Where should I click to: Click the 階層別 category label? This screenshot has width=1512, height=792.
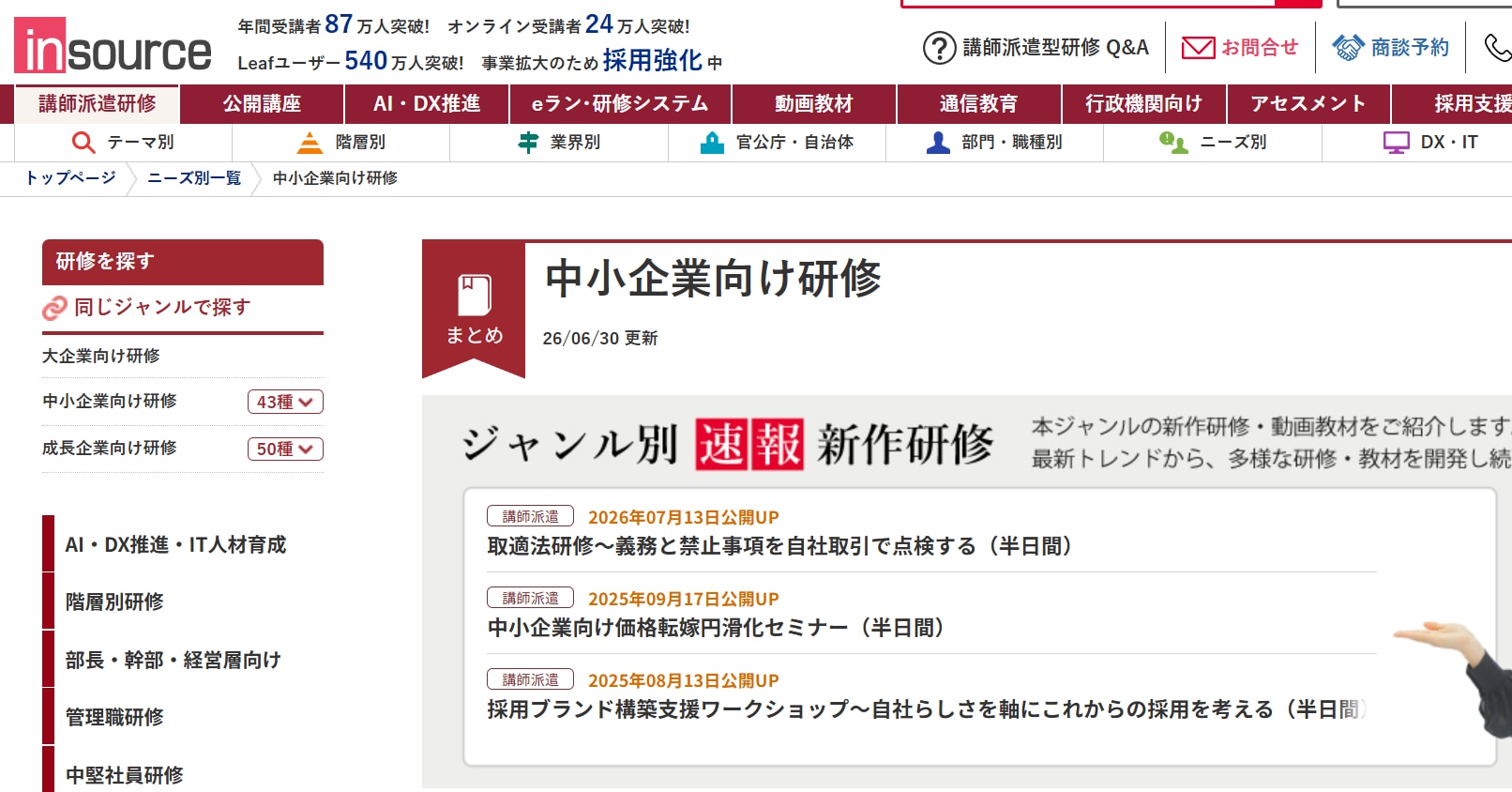(361, 143)
